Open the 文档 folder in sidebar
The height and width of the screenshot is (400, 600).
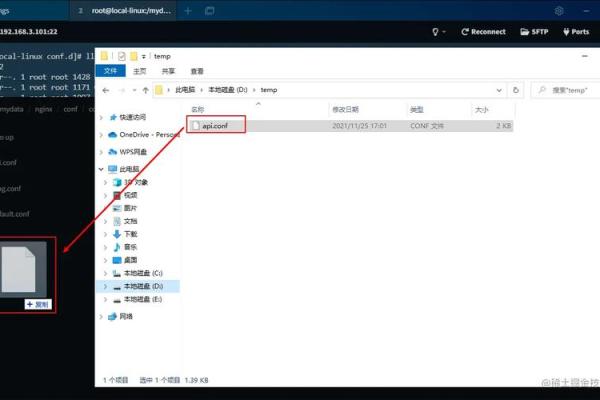pos(130,221)
